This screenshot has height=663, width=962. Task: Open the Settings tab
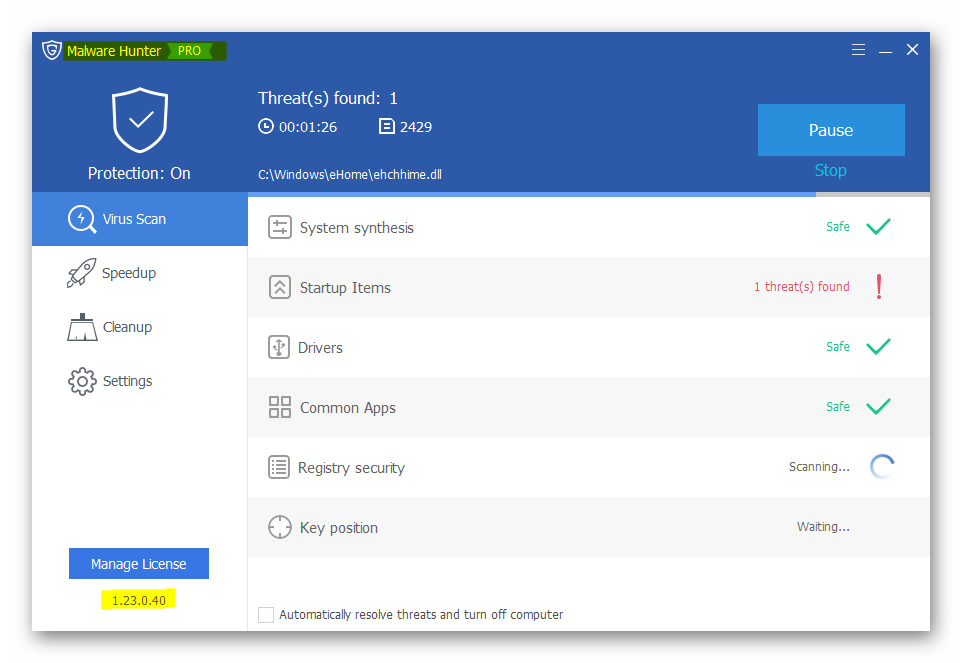pos(140,381)
